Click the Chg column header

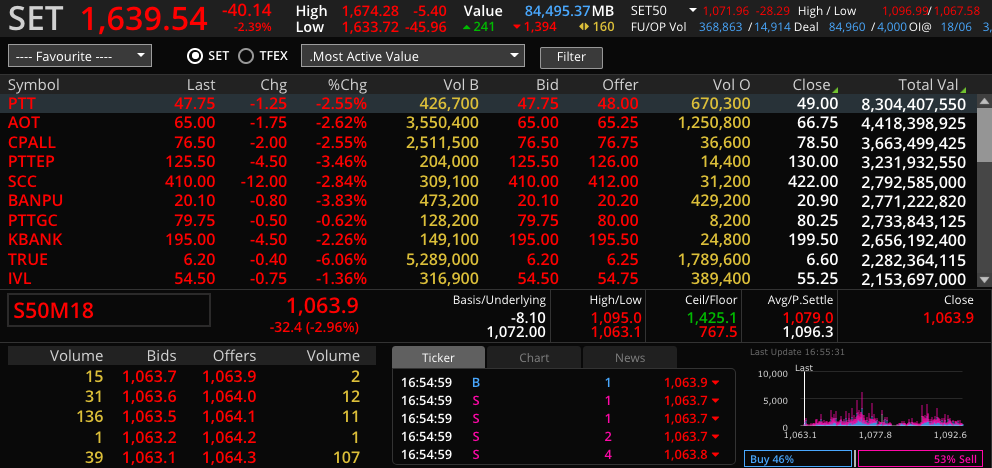click(274, 85)
